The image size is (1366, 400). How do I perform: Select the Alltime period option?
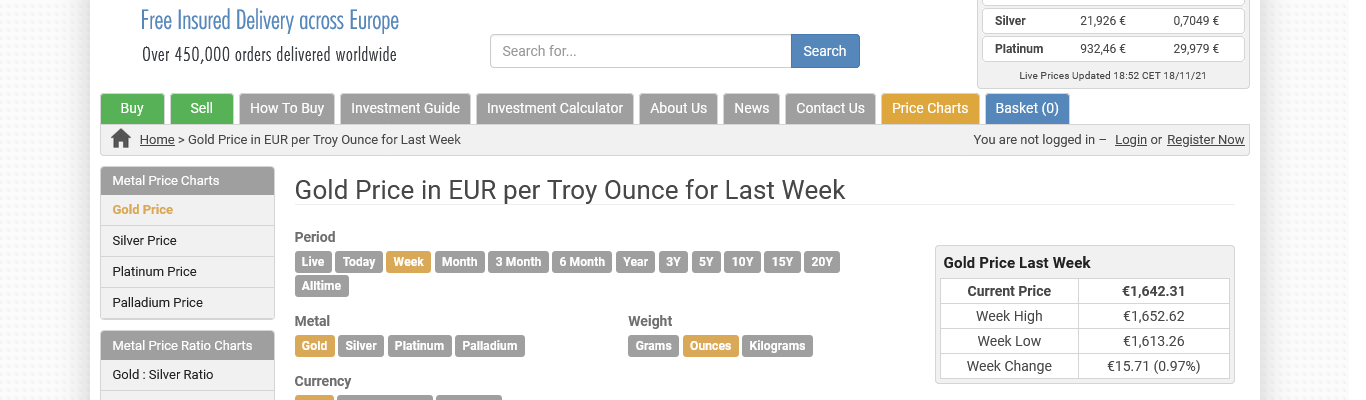coord(321,286)
